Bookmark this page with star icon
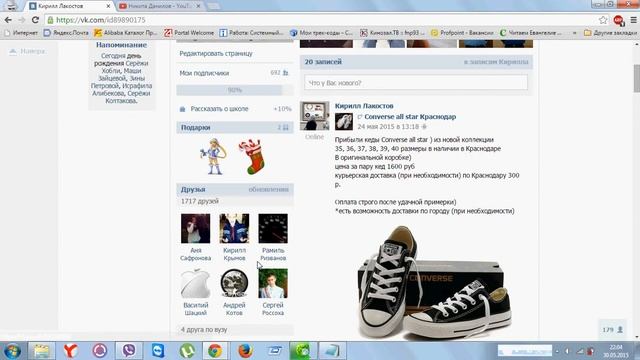Viewport: 640px width, 360px height. pyautogui.click(x=603, y=20)
